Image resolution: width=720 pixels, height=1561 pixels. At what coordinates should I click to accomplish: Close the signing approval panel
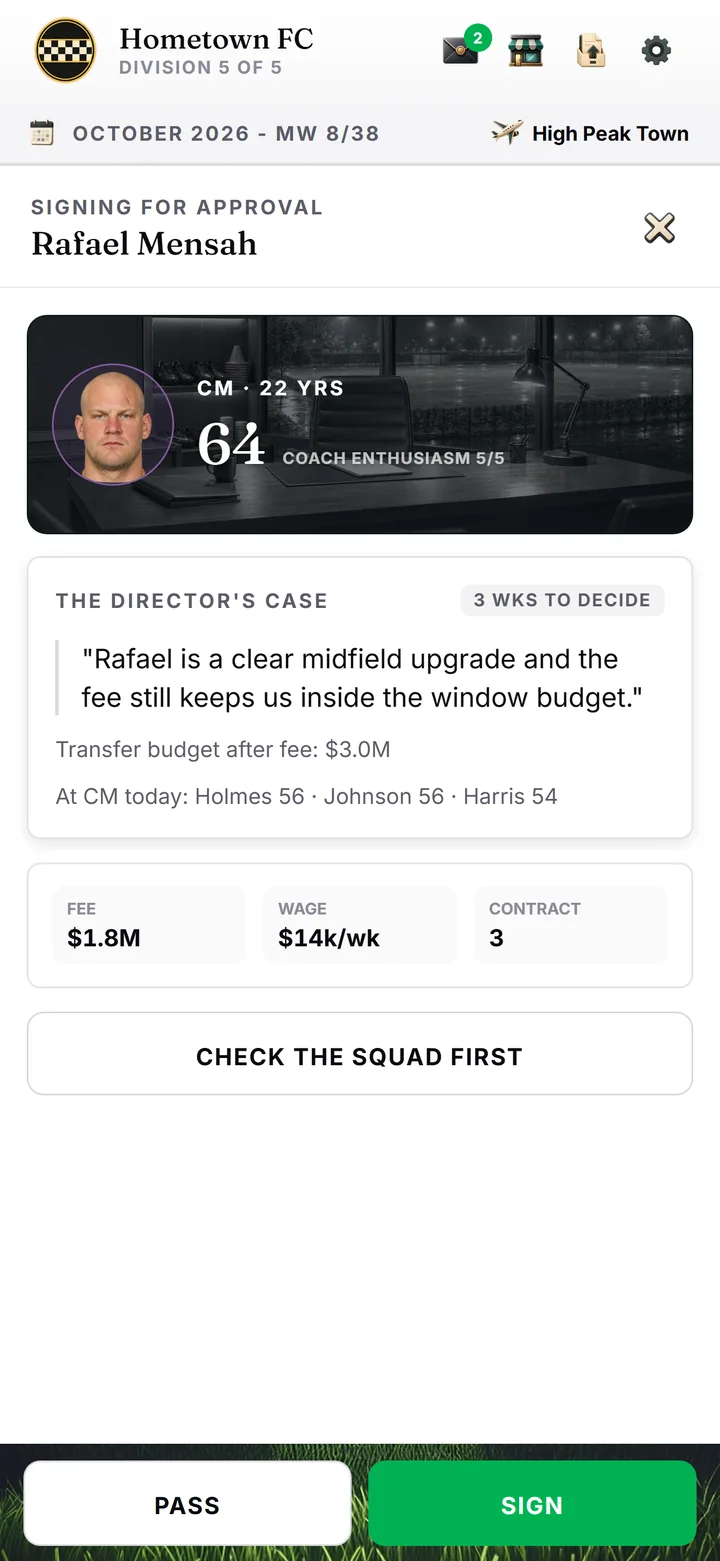(659, 228)
